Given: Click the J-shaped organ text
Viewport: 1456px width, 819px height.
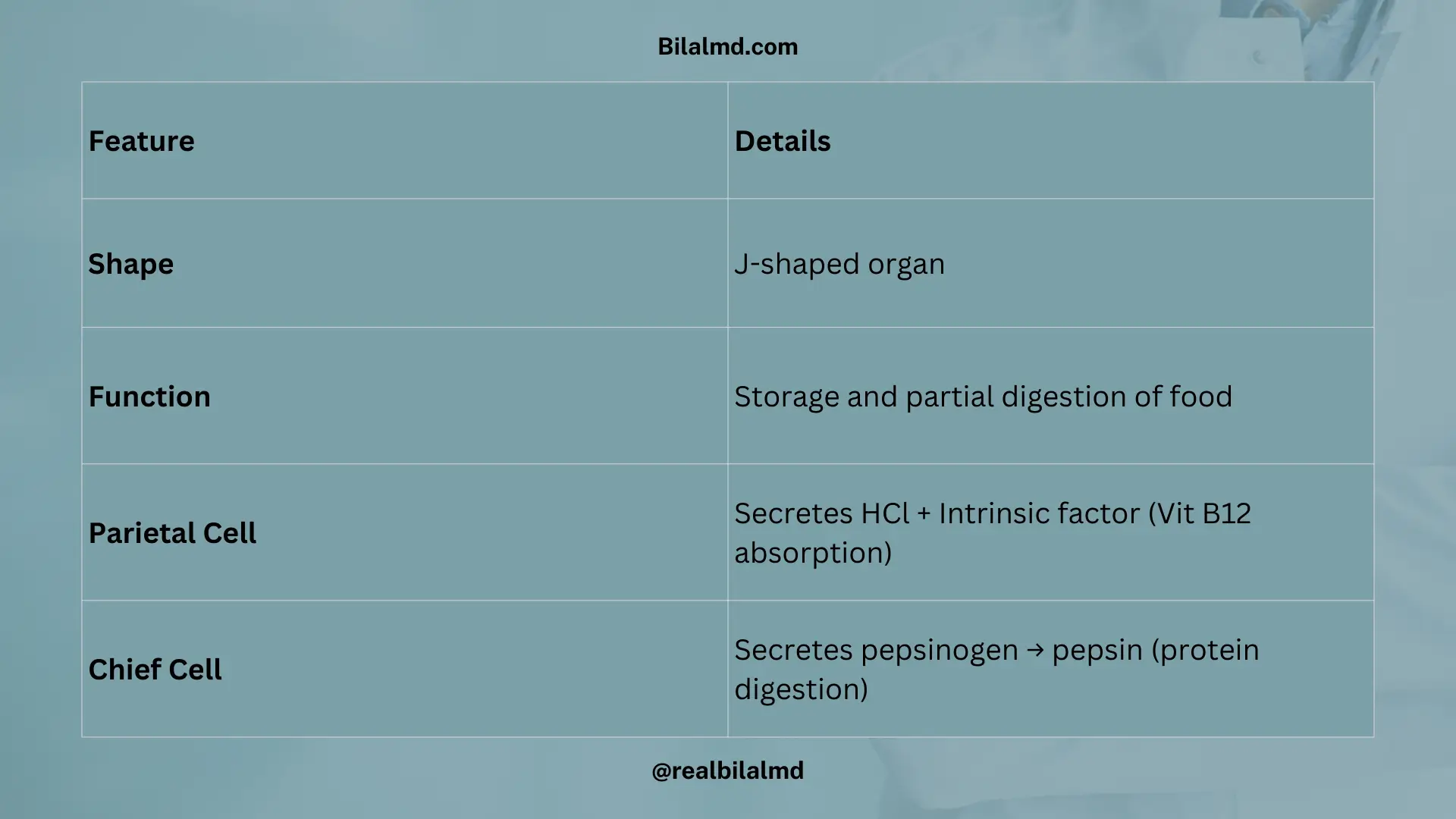Looking at the screenshot, I should tap(839, 265).
